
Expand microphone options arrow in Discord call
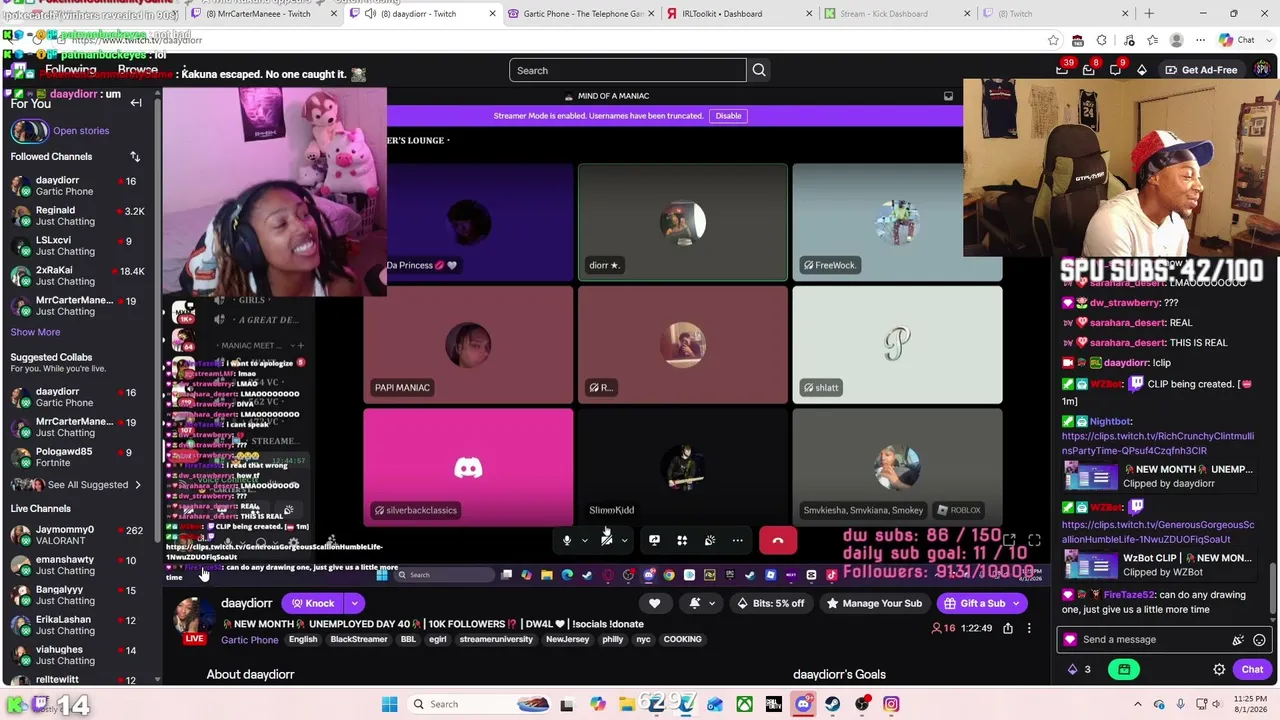point(584,541)
